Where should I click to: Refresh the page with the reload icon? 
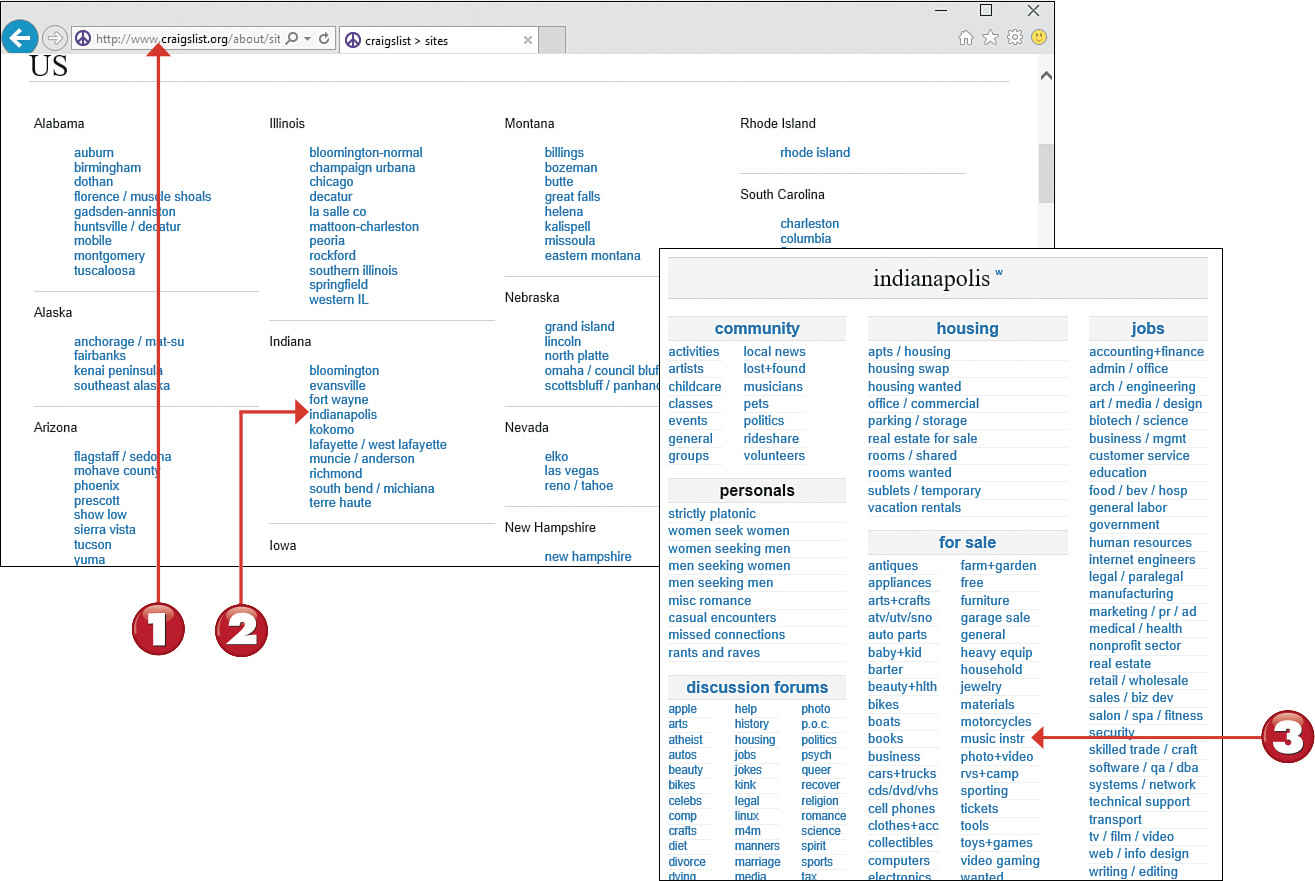click(324, 39)
